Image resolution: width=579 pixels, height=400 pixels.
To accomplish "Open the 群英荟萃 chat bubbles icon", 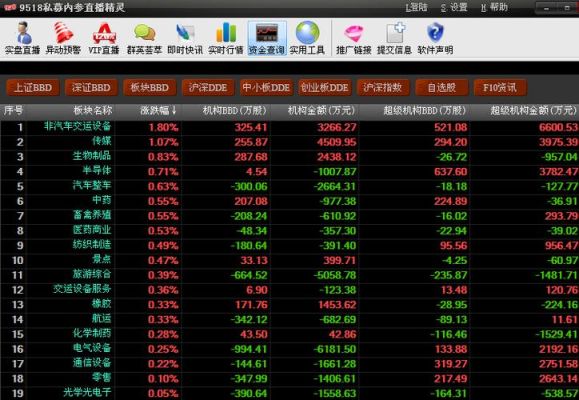I will (144, 38).
